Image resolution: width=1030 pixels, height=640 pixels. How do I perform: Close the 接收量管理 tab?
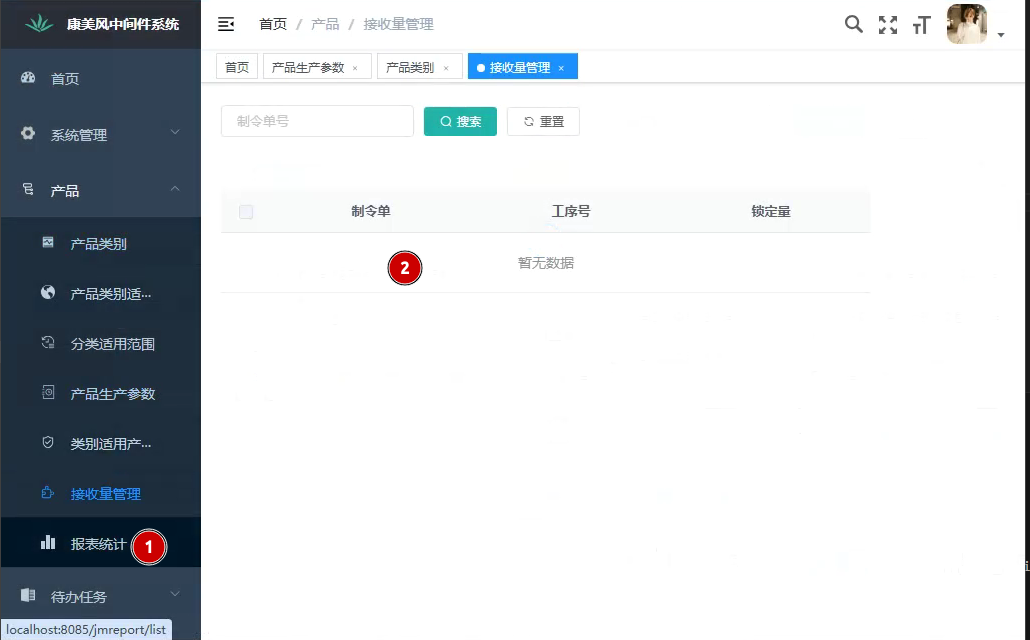561,68
